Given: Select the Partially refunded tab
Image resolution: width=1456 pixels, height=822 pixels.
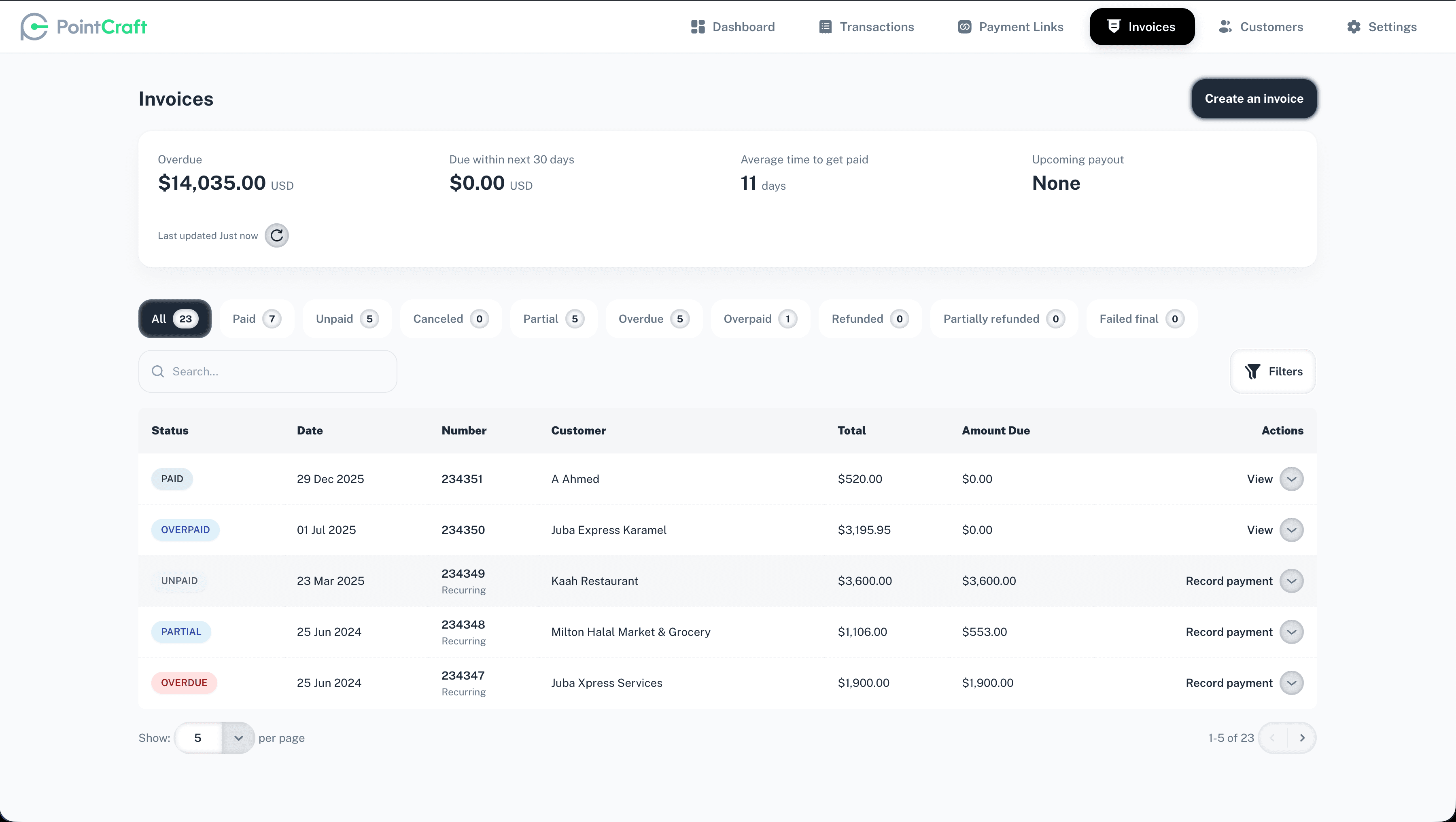Looking at the screenshot, I should pos(1004,319).
